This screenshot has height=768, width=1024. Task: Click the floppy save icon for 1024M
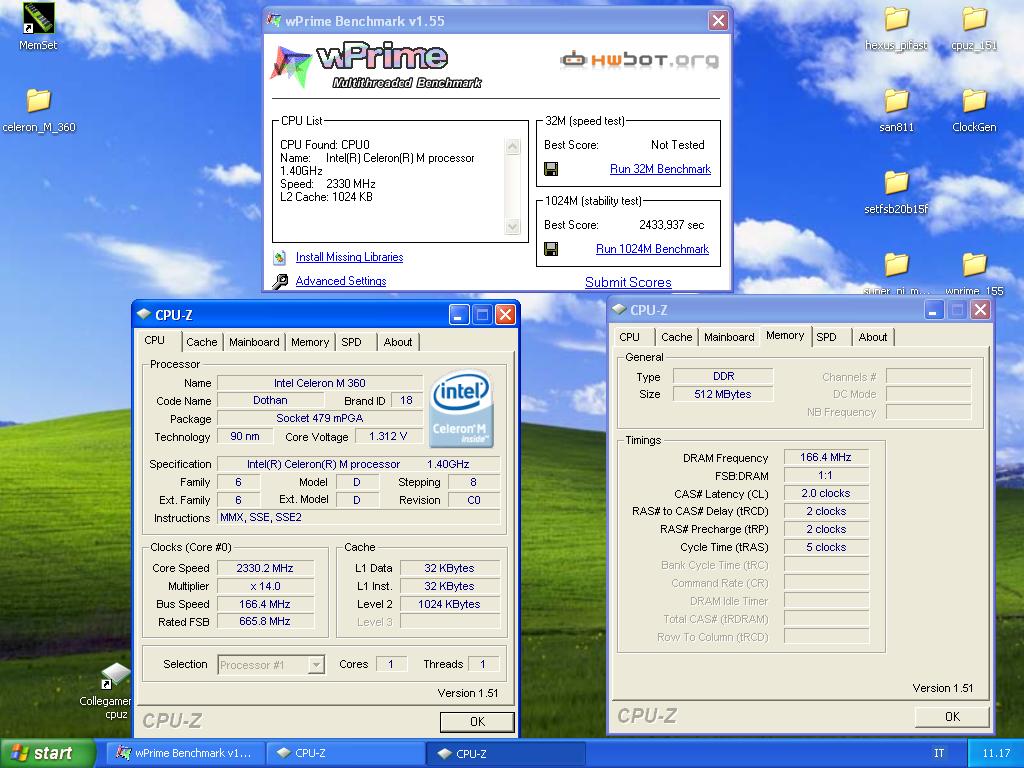(551, 249)
